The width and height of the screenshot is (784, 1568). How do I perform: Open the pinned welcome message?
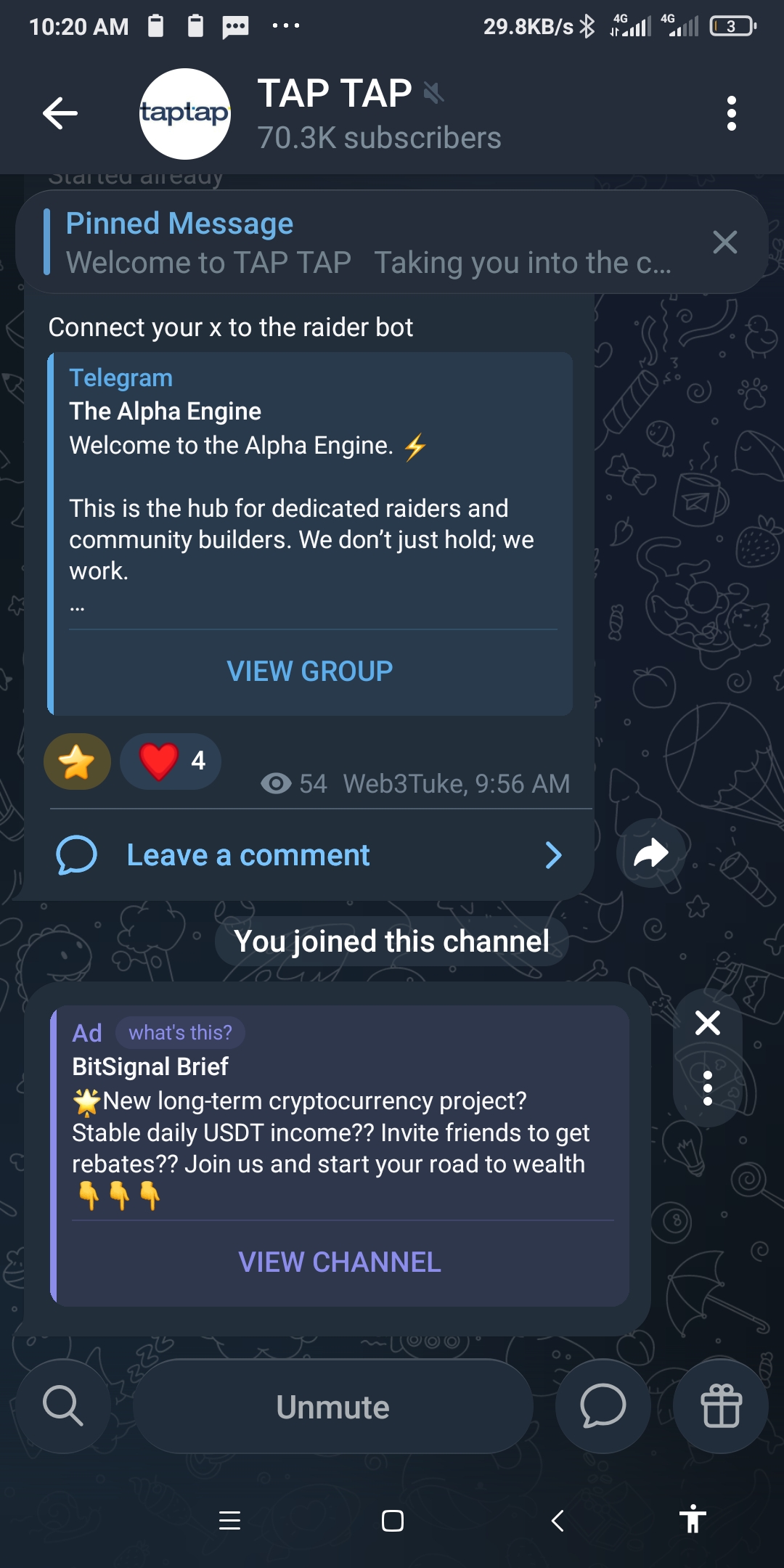point(363,242)
